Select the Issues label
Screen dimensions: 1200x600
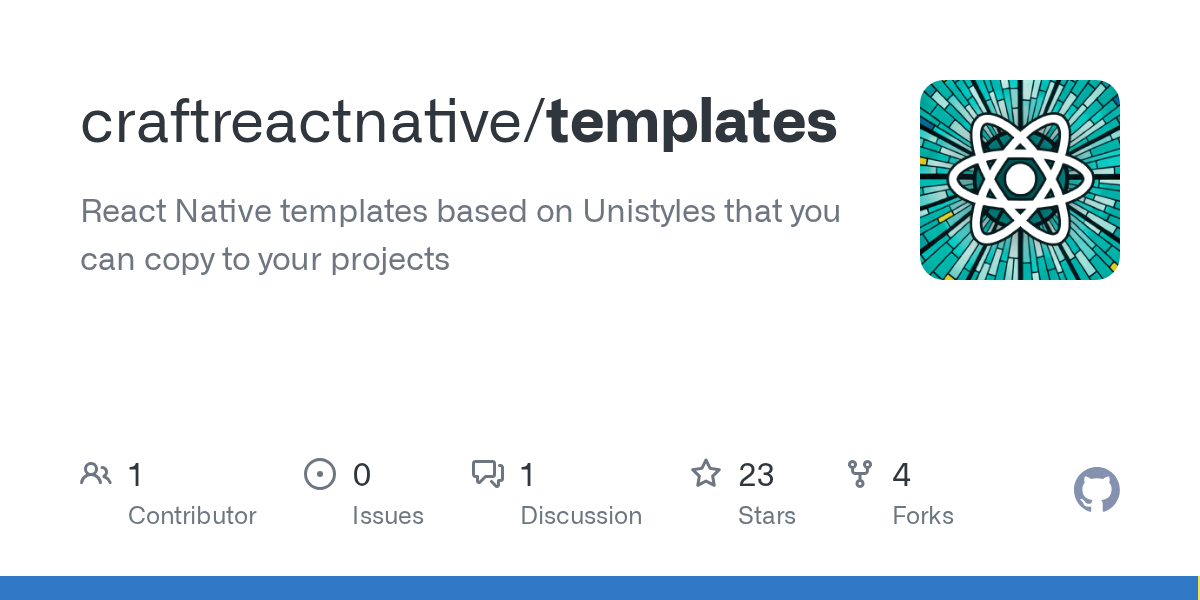388,516
